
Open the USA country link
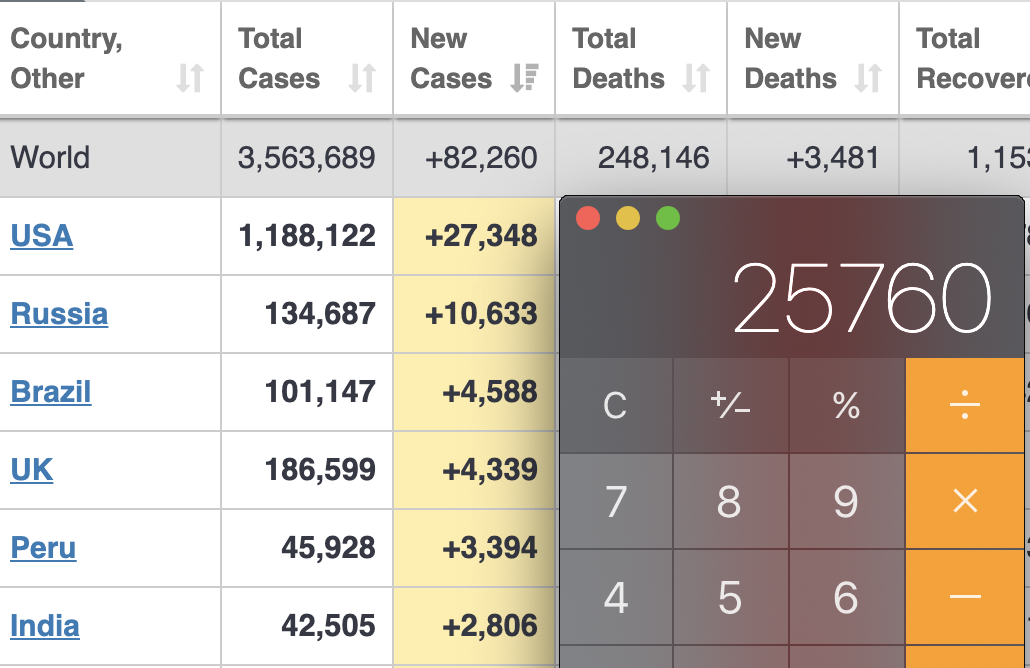pyautogui.click(x=42, y=236)
